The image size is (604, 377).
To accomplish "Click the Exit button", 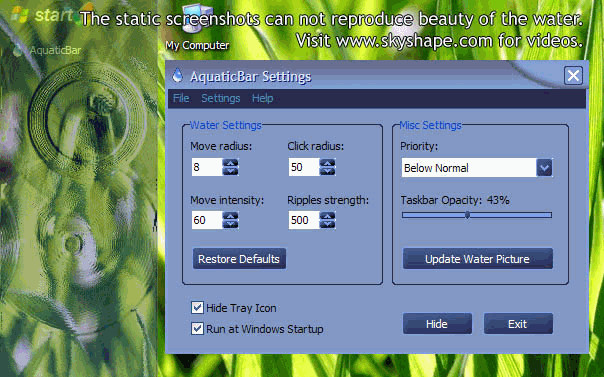I will pos(518,323).
